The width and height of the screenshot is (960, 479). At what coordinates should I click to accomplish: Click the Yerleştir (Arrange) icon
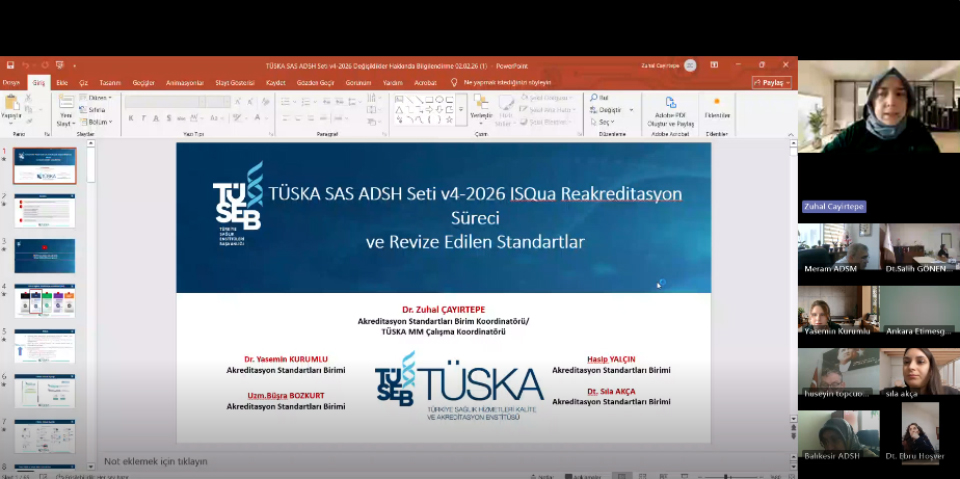481,106
